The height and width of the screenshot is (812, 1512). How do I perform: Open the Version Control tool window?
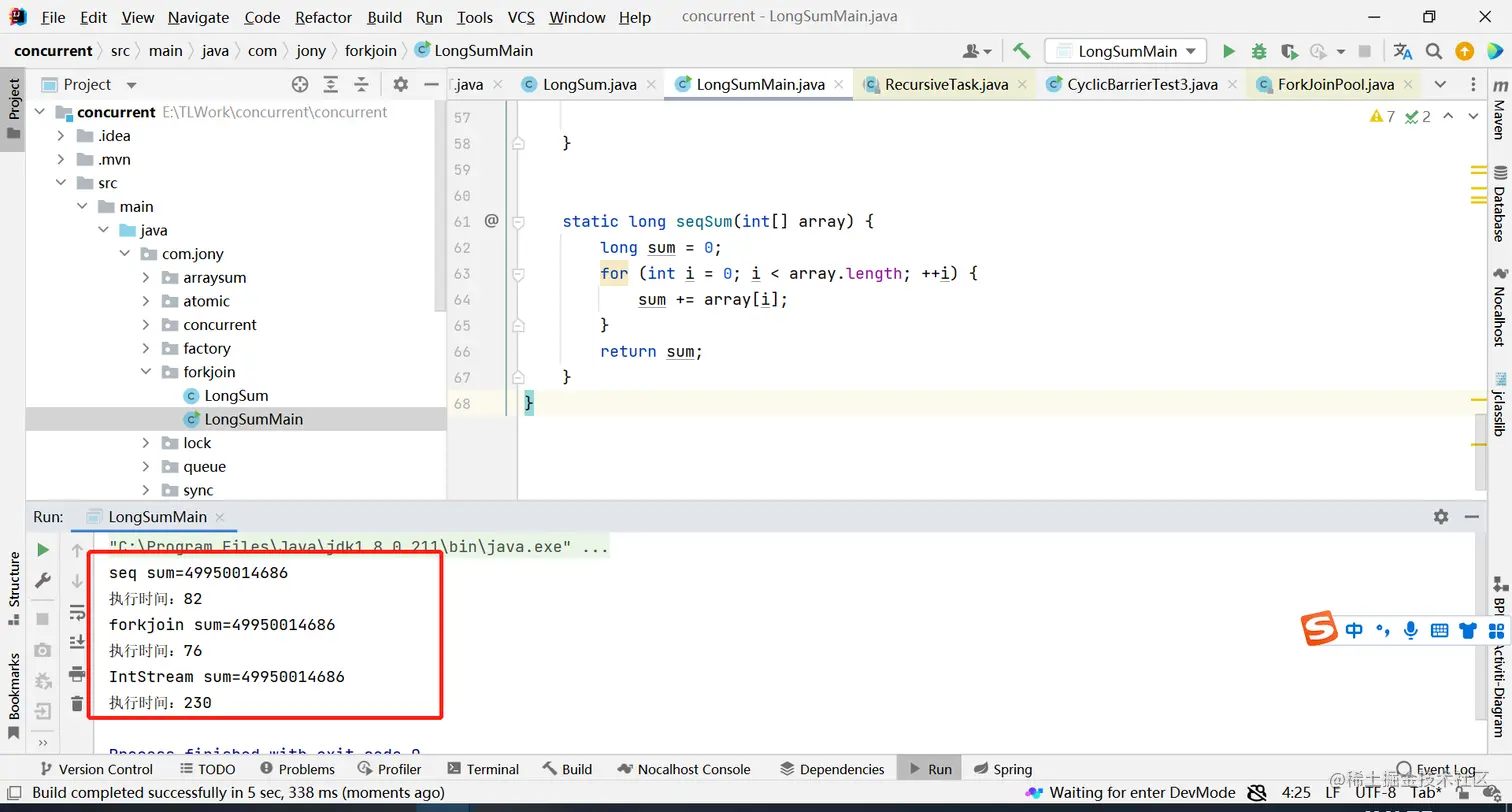pyautogui.click(x=96, y=769)
